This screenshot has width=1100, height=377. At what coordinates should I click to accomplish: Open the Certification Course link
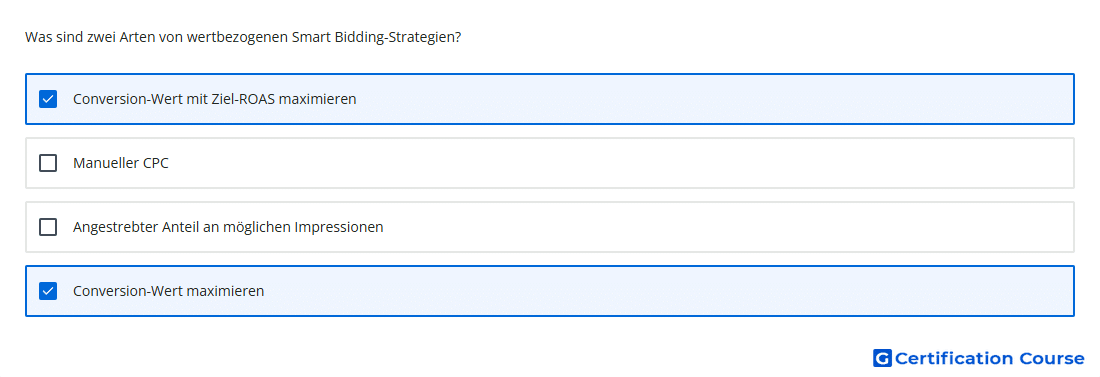click(x=979, y=359)
